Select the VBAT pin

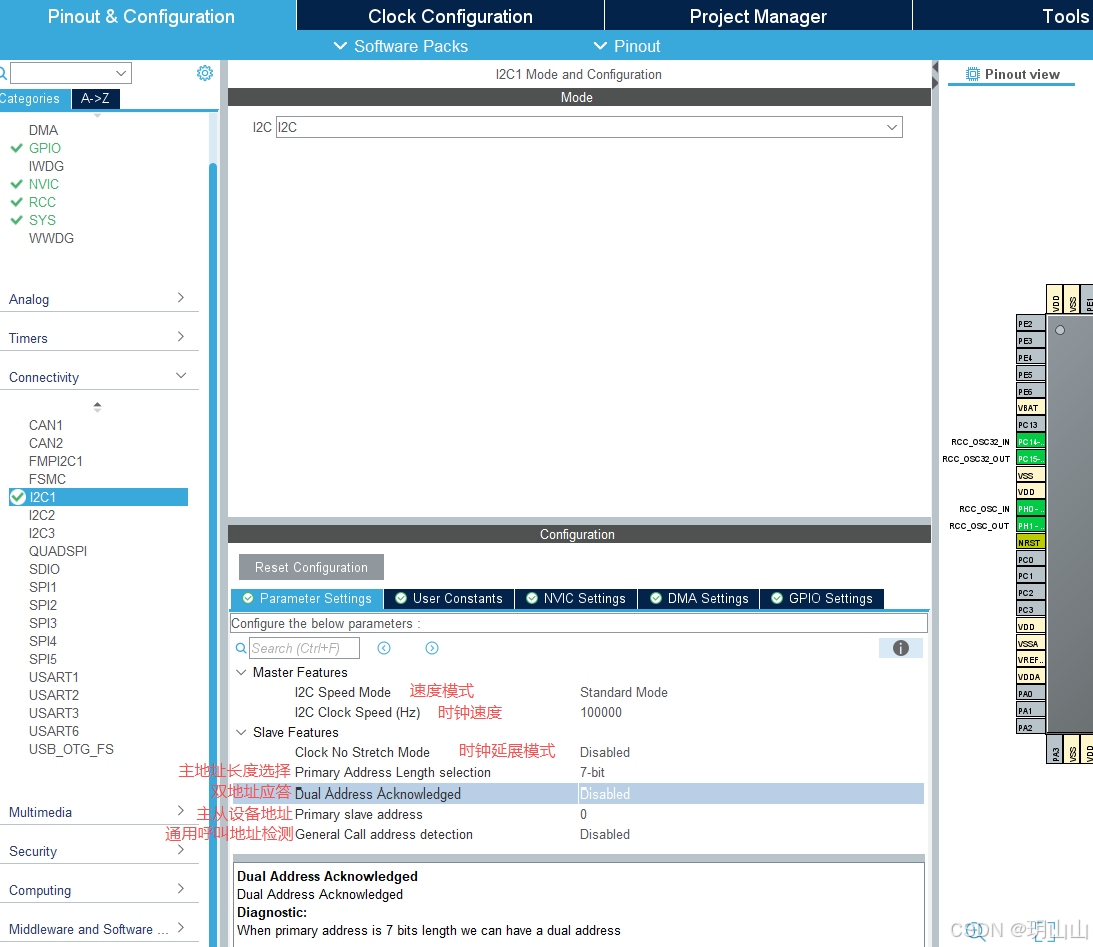point(1030,408)
